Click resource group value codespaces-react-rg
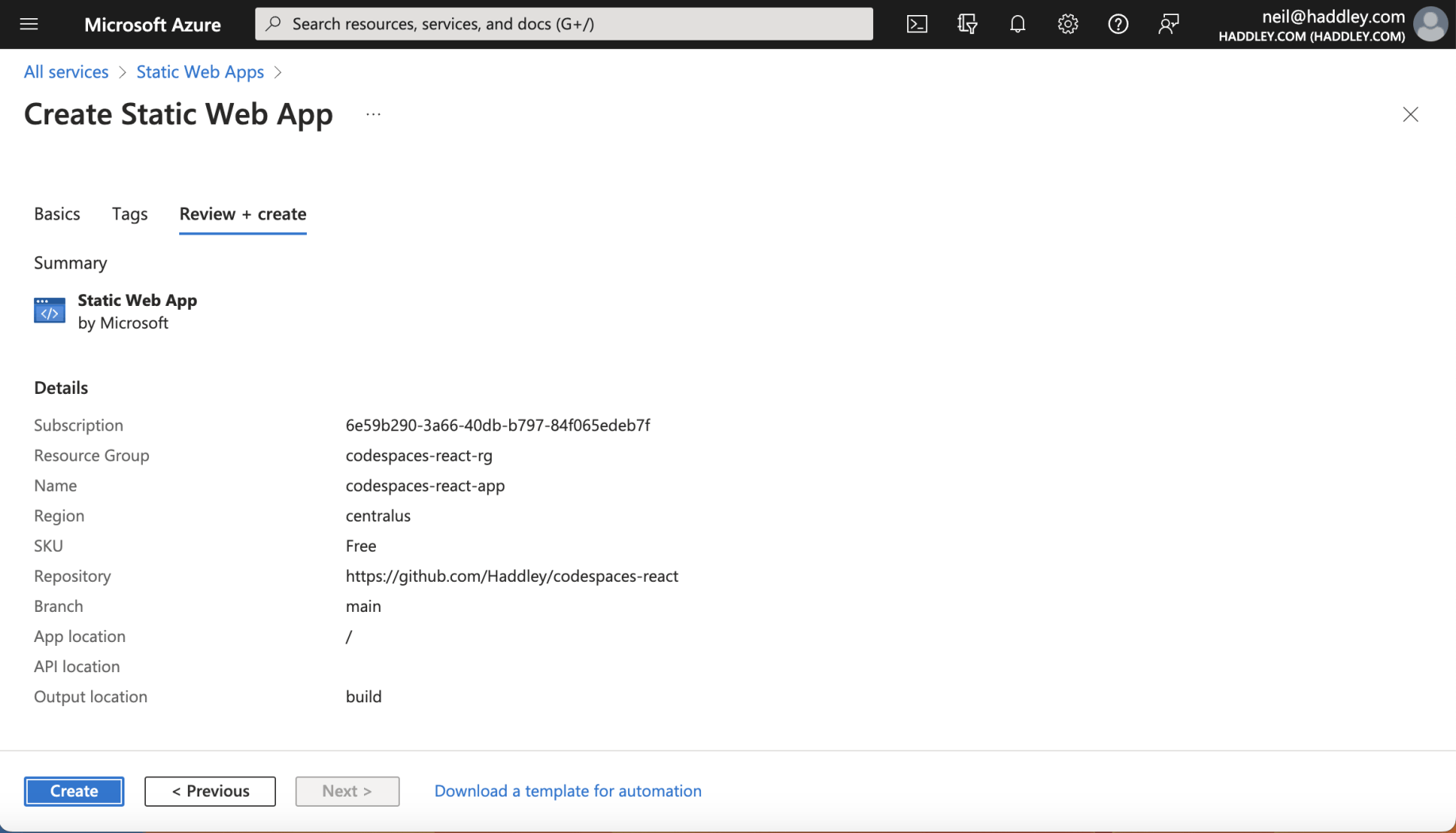Screen dimensions: 1456x833 [419, 456]
